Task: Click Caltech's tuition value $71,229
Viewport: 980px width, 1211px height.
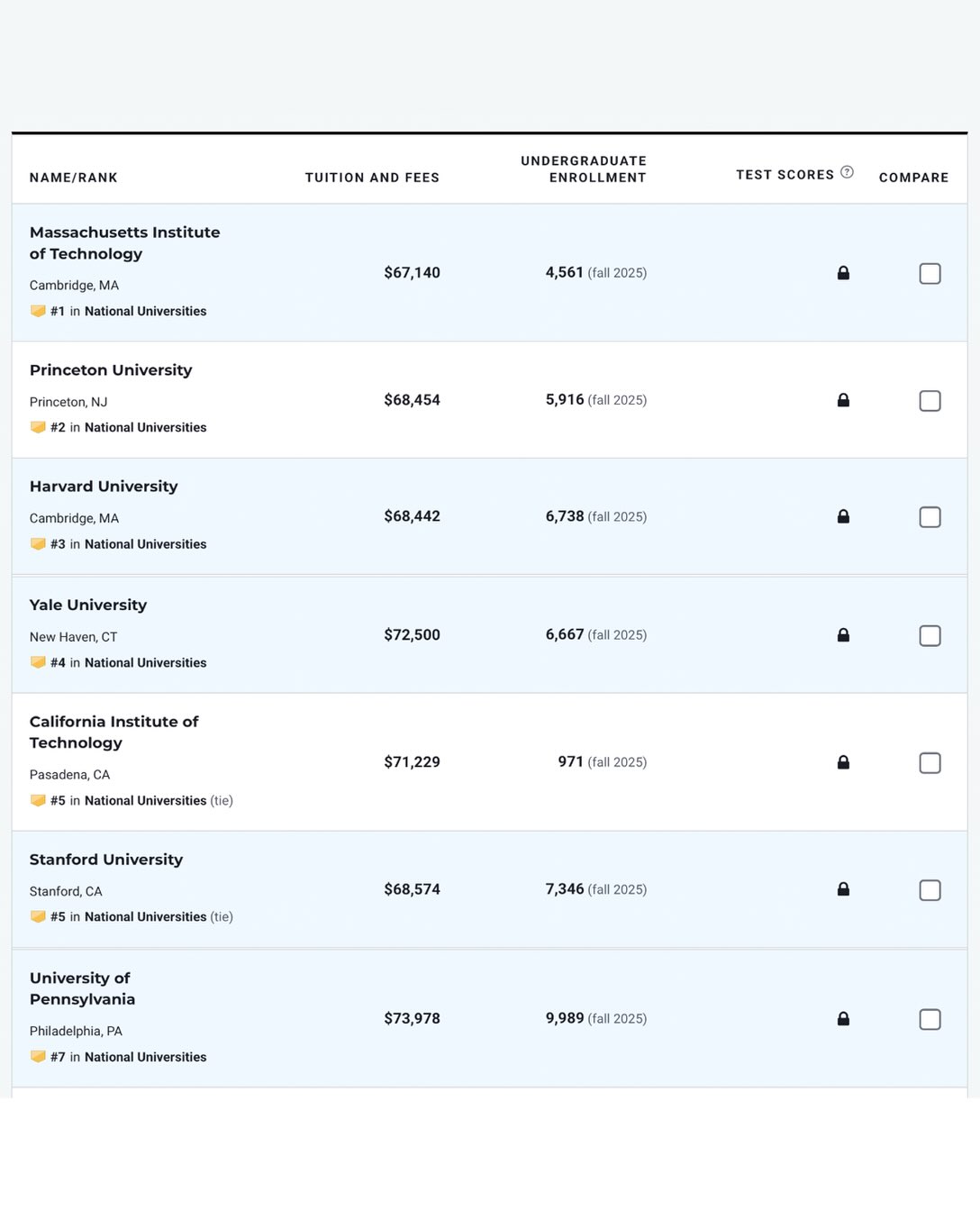Action: [x=412, y=762]
